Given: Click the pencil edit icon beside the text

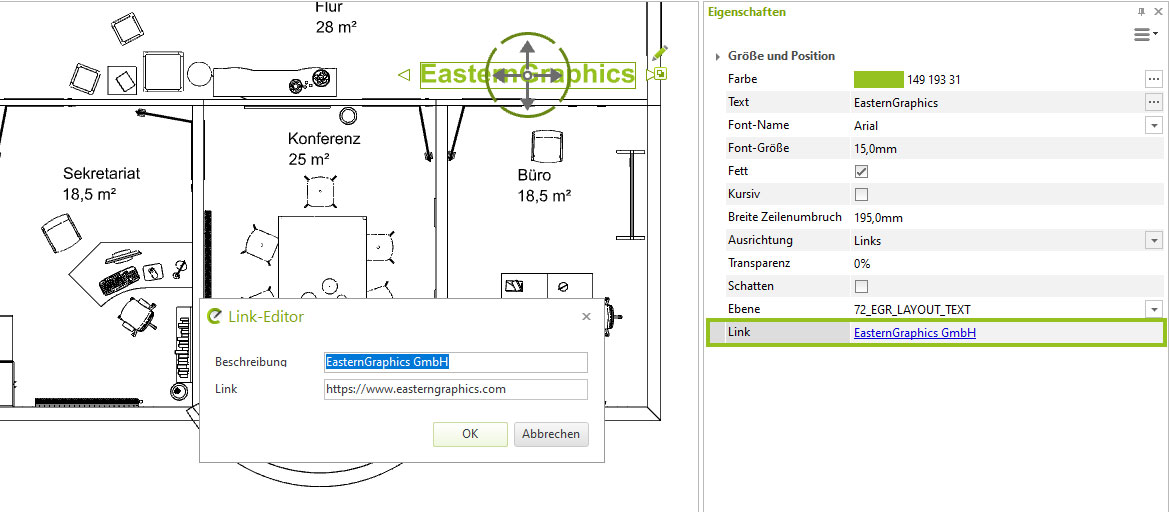Looking at the screenshot, I should (x=660, y=54).
